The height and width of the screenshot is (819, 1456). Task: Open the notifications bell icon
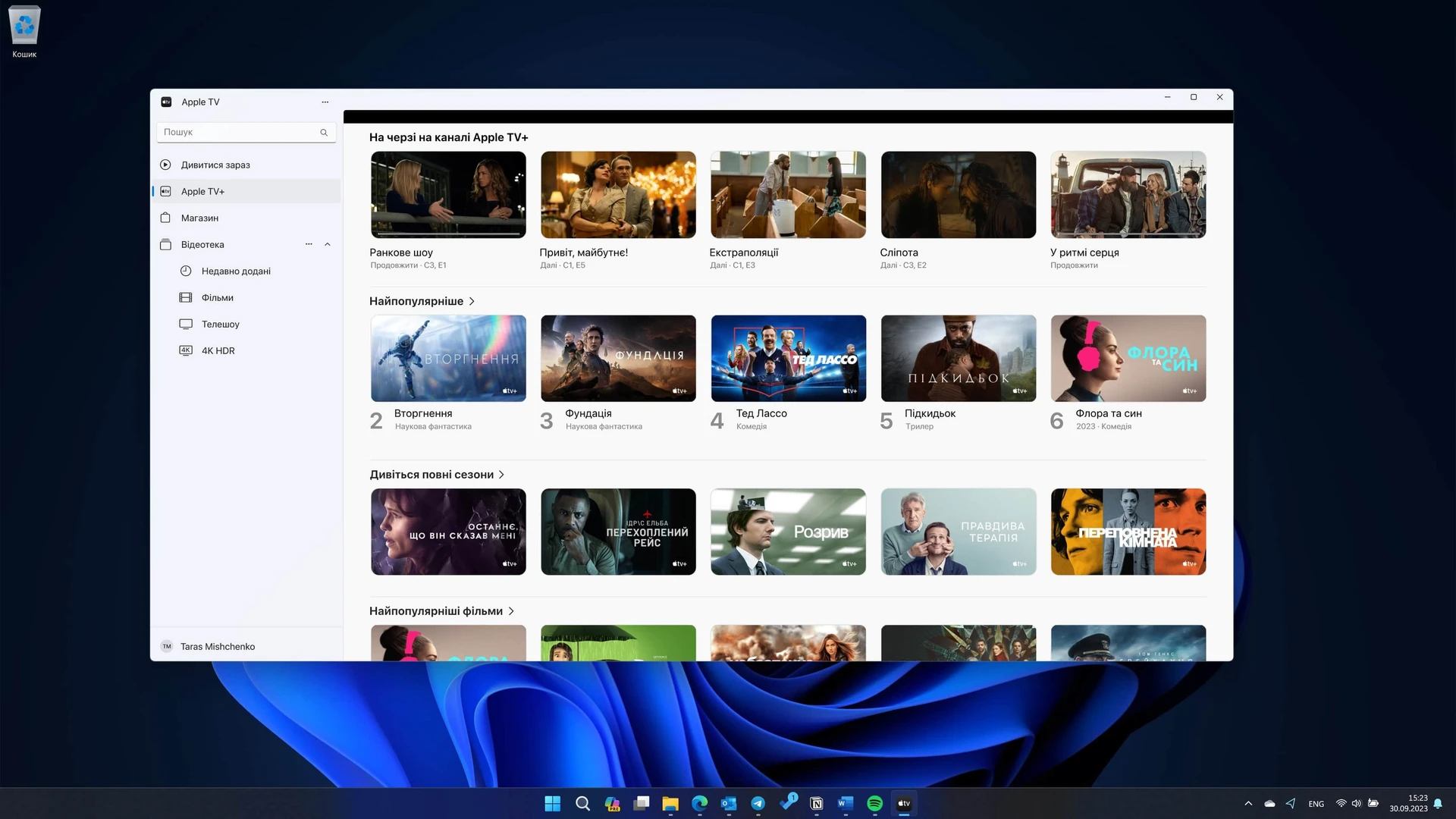[1439, 803]
